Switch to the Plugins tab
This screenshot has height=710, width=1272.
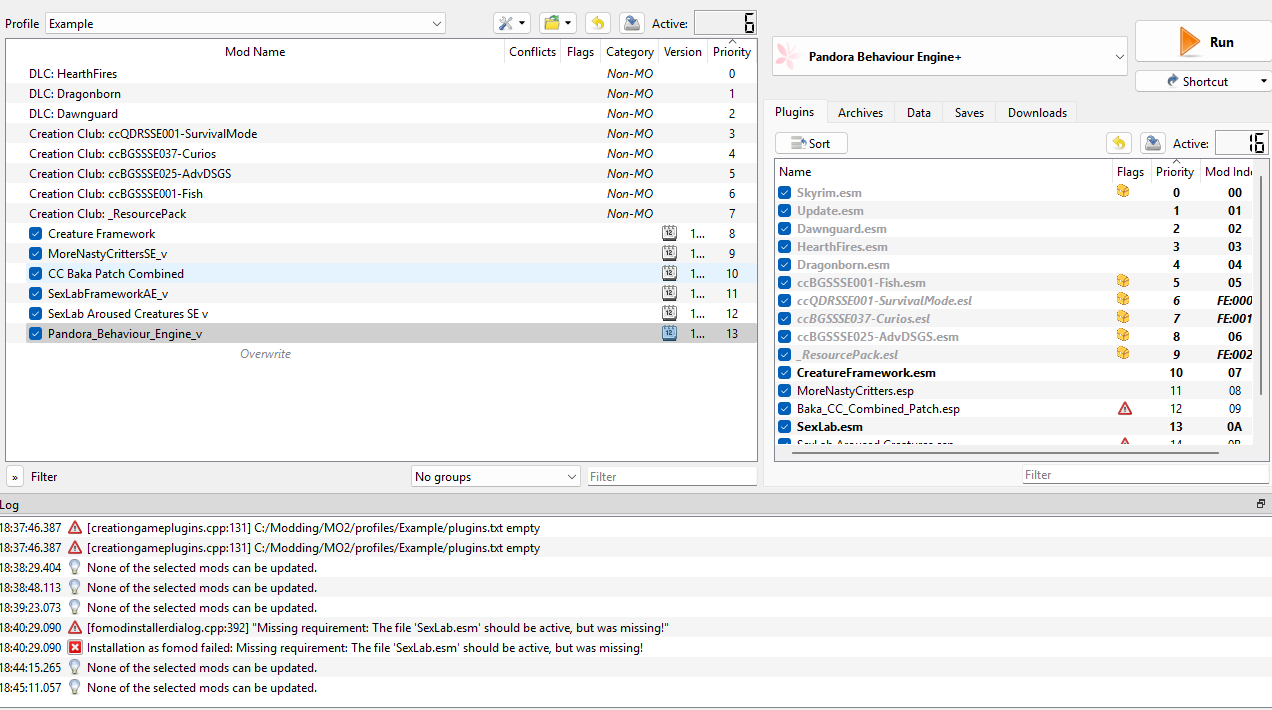pos(795,112)
